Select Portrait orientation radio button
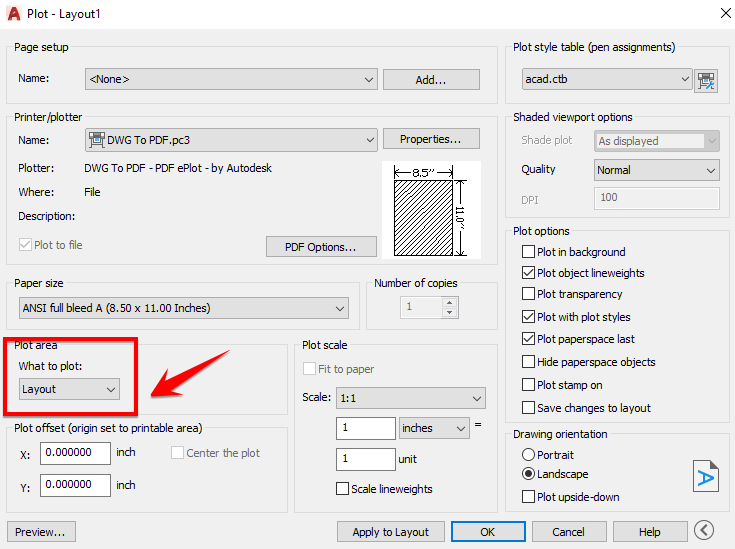This screenshot has height=549, width=735. [x=528, y=455]
